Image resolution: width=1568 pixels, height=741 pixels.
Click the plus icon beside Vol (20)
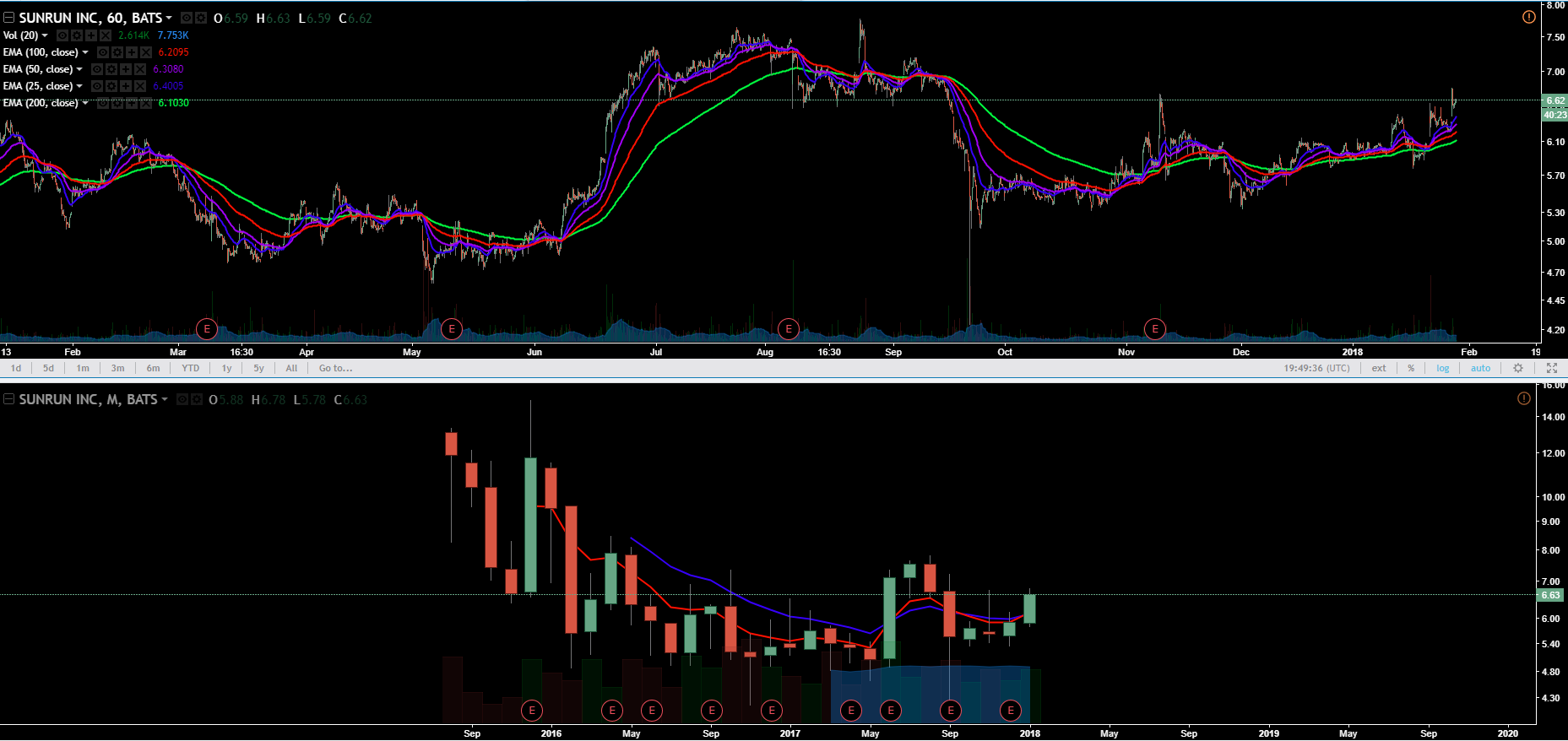click(x=91, y=35)
